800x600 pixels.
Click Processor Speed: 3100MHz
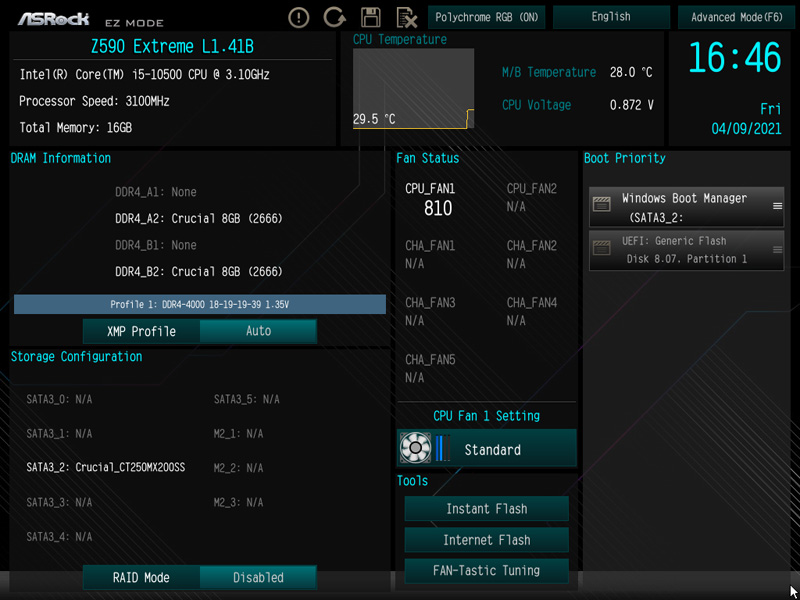tap(94, 101)
